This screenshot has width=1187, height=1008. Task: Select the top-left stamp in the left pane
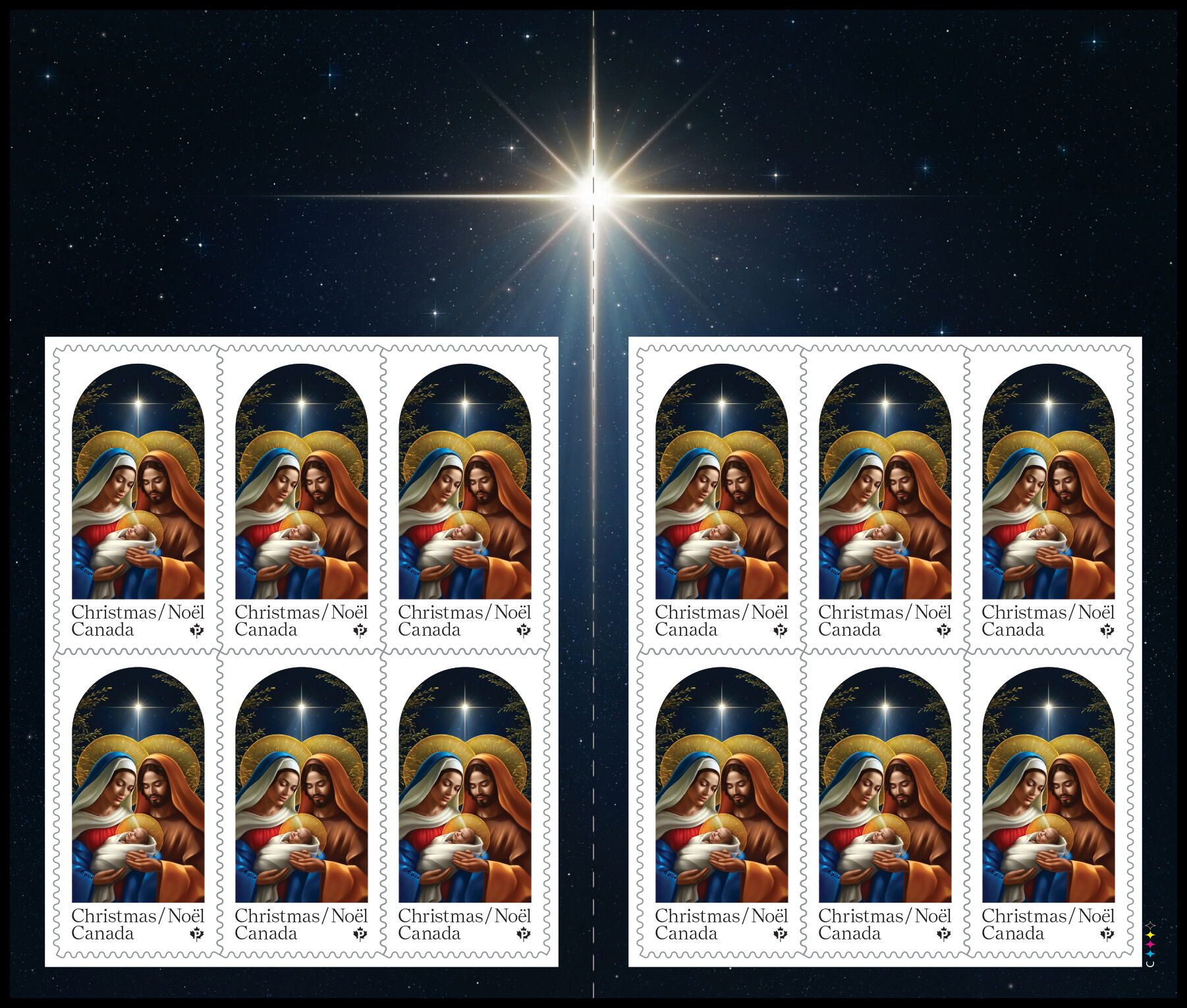click(x=138, y=499)
